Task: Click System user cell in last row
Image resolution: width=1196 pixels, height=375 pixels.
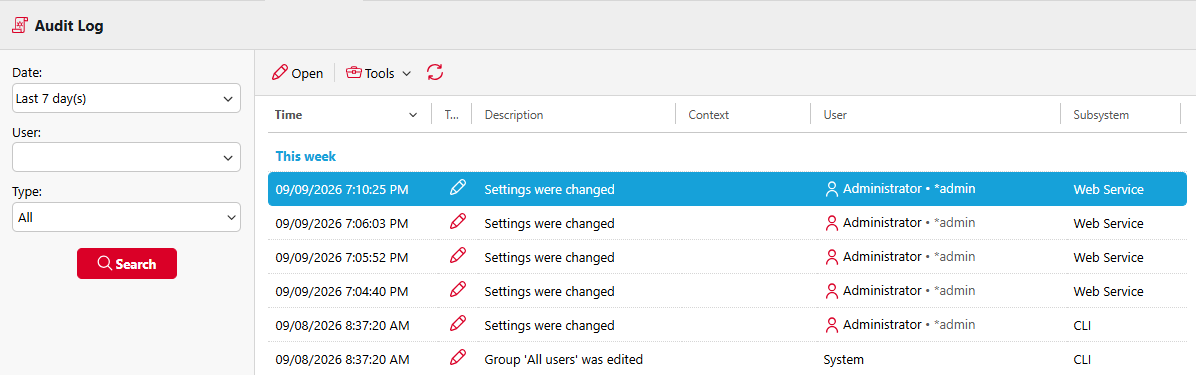Action: [x=844, y=359]
